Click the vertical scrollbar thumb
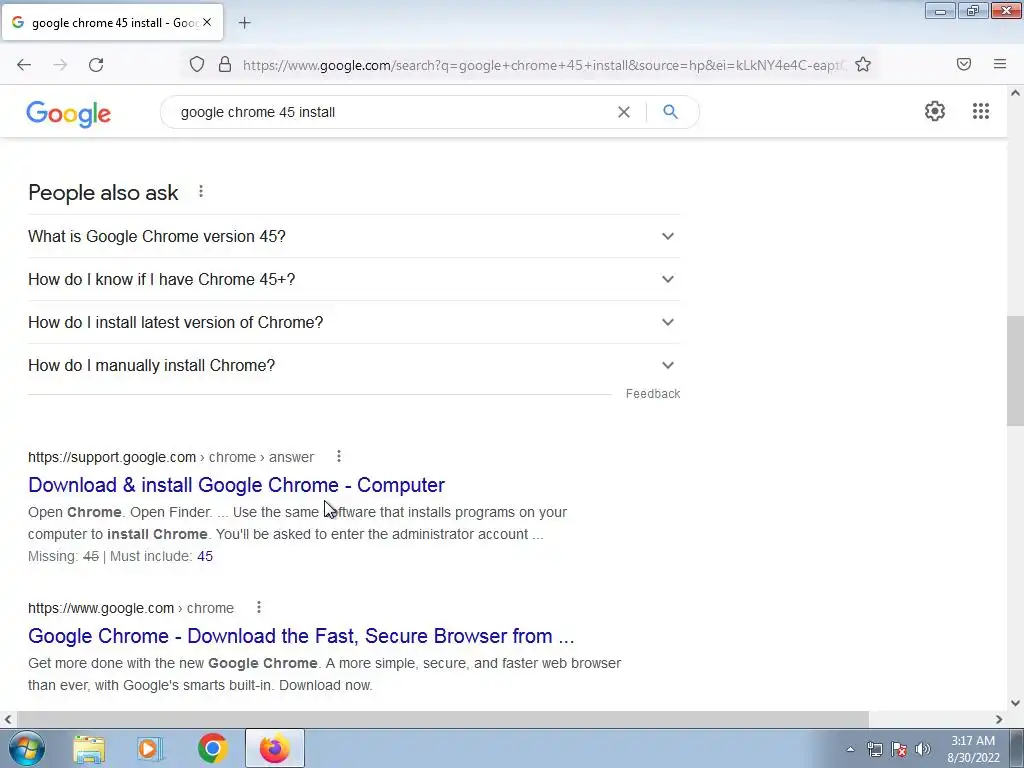The height and width of the screenshot is (768, 1024). point(1015,370)
